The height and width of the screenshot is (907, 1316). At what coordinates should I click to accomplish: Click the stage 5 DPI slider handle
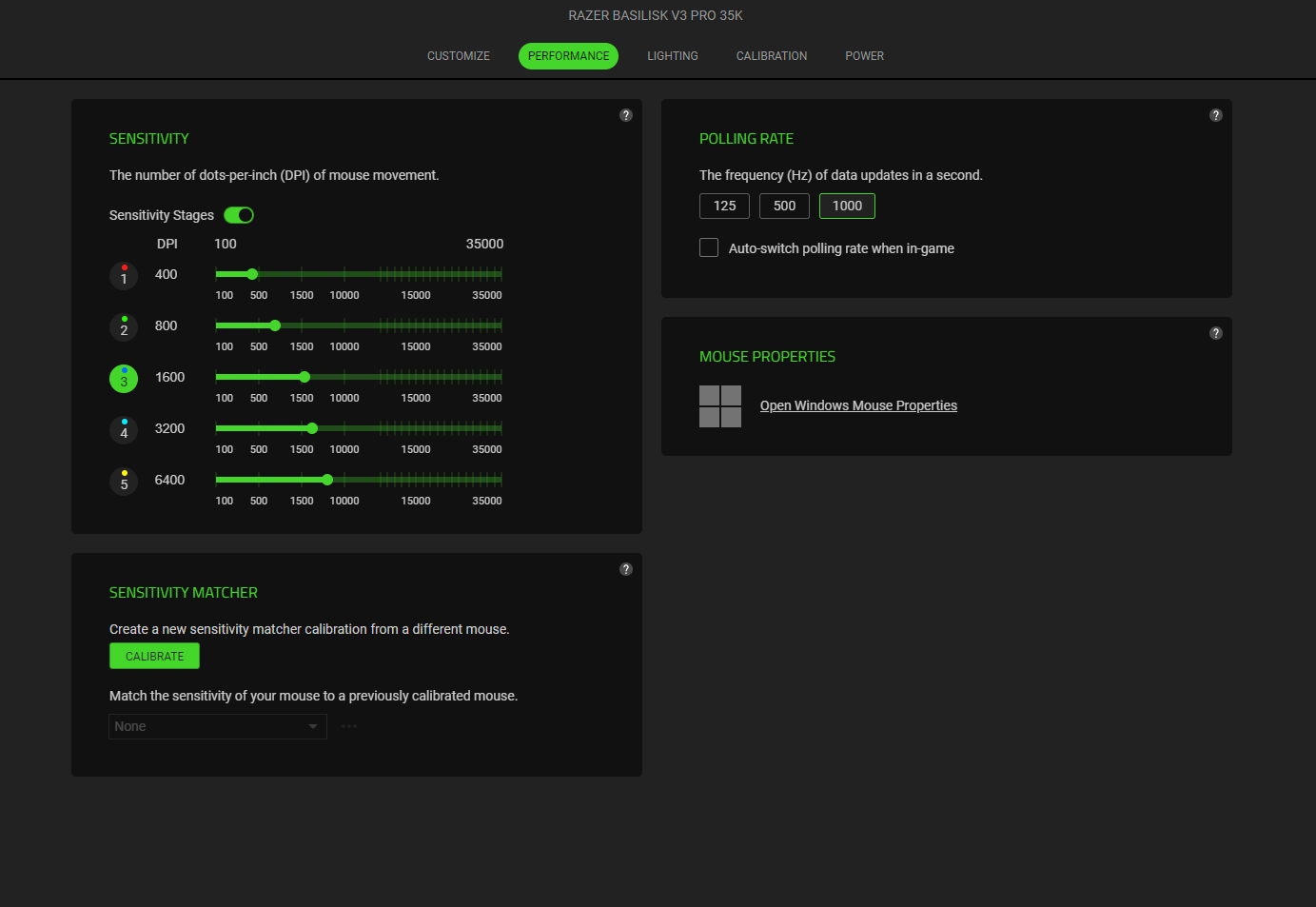327,480
